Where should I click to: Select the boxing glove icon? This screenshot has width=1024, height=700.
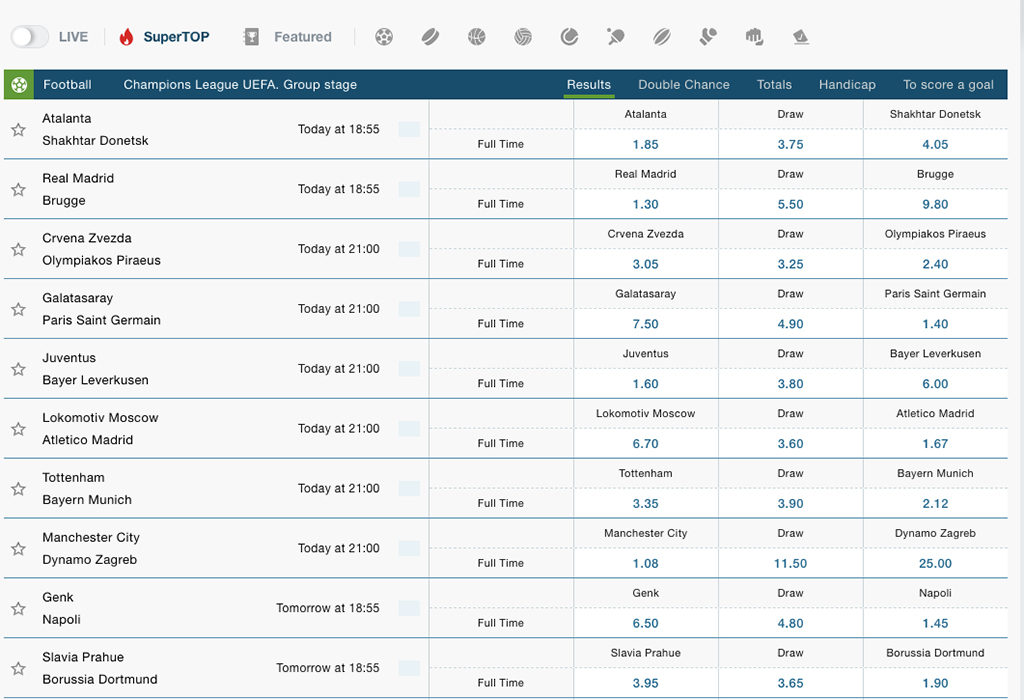[x=708, y=37]
